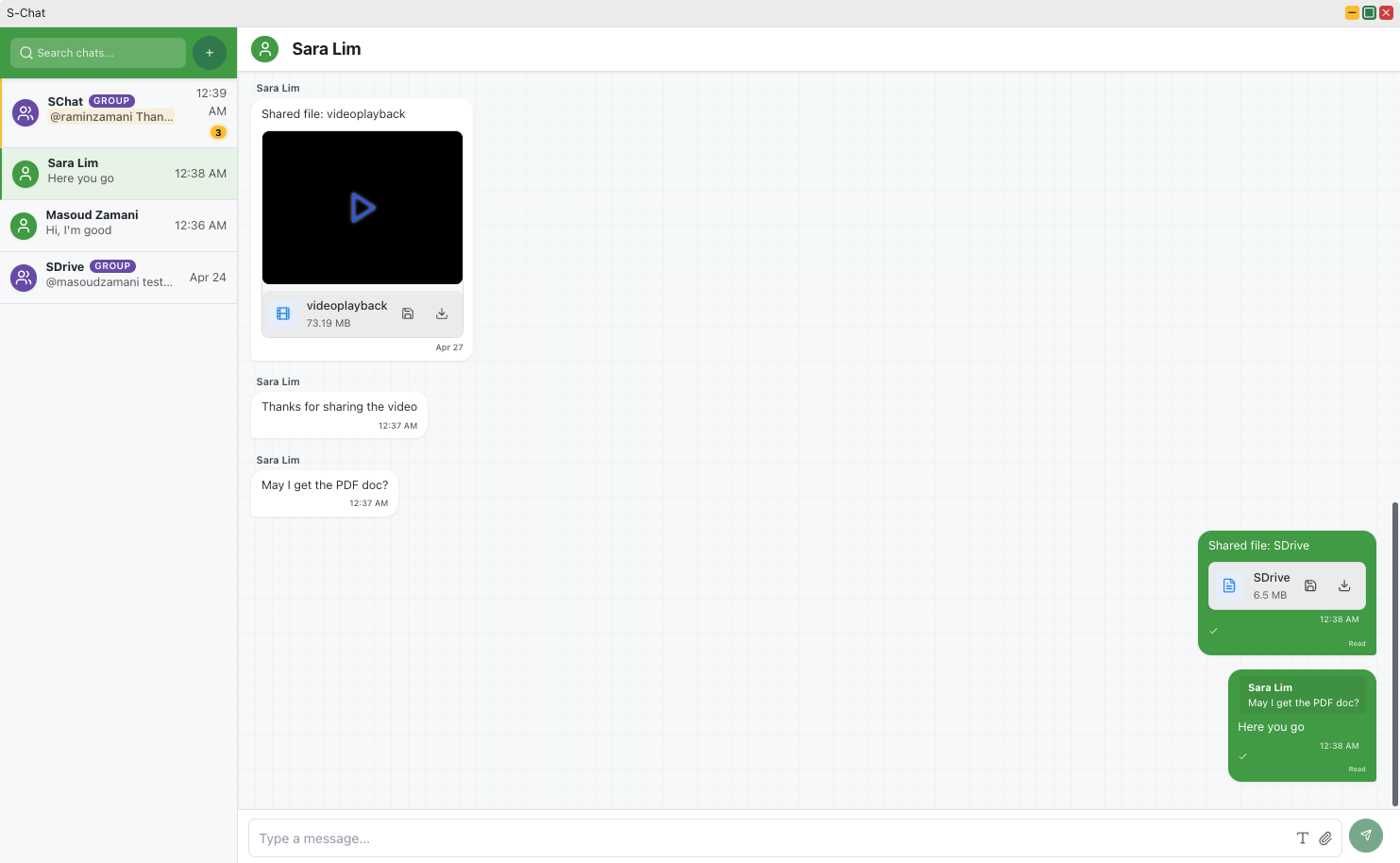Toggle text formatting T icon
Screen dimensions: 1400x863
(x=1302, y=838)
